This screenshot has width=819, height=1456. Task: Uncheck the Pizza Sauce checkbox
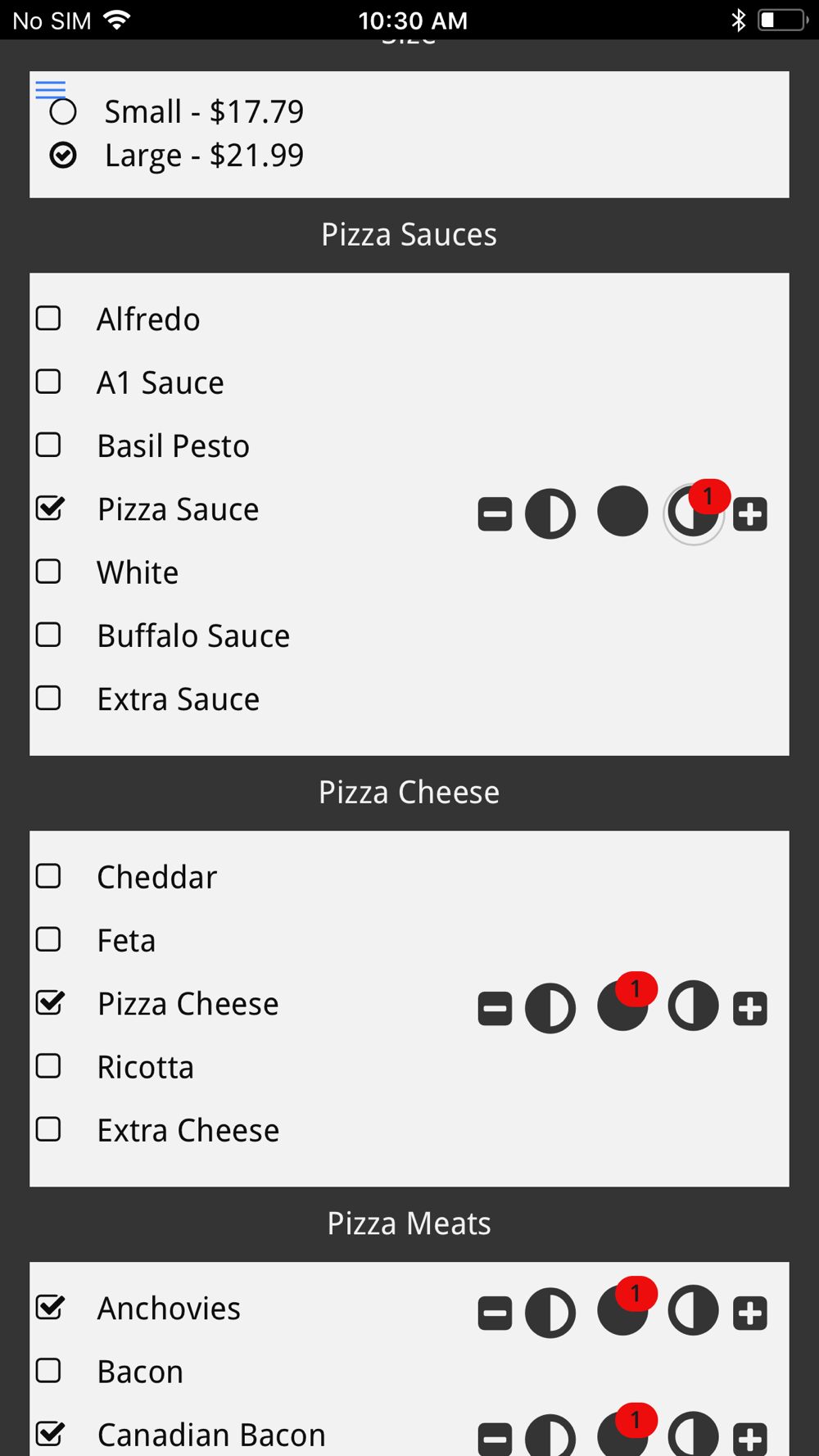[x=50, y=509]
